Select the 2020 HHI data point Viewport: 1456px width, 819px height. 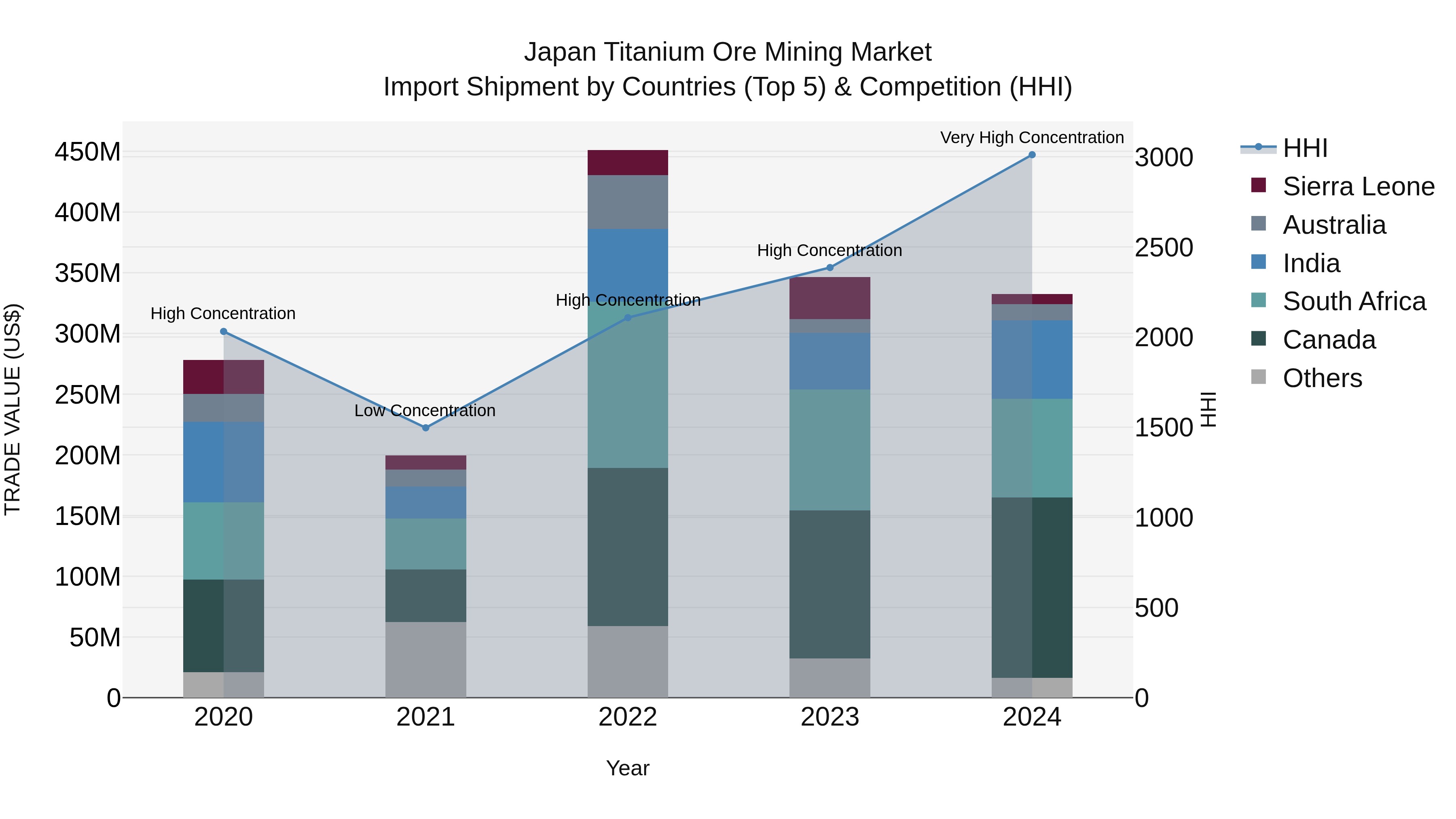point(223,332)
